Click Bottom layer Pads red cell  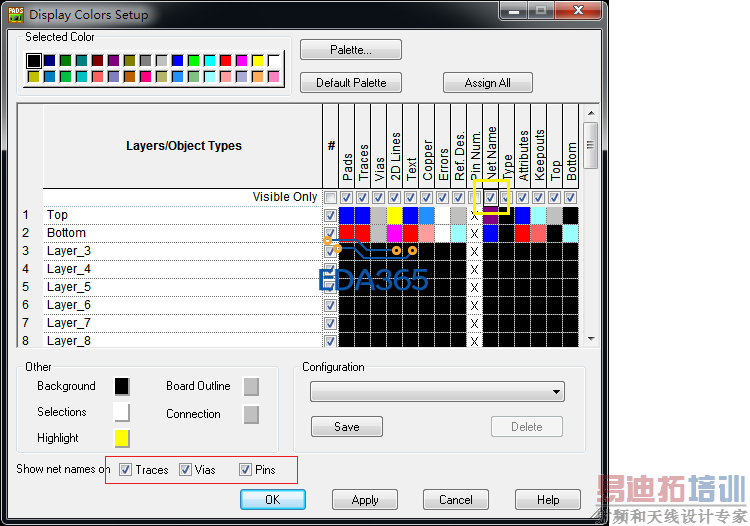pos(347,233)
